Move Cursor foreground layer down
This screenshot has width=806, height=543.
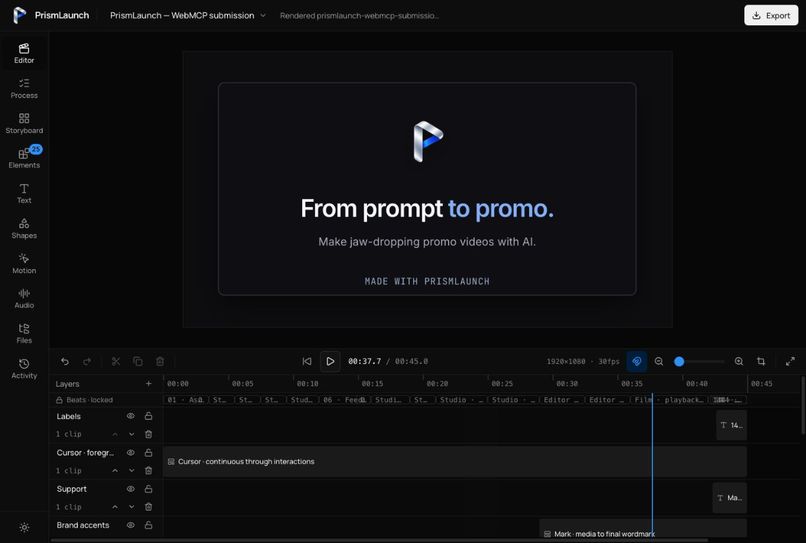pyautogui.click(x=132, y=470)
